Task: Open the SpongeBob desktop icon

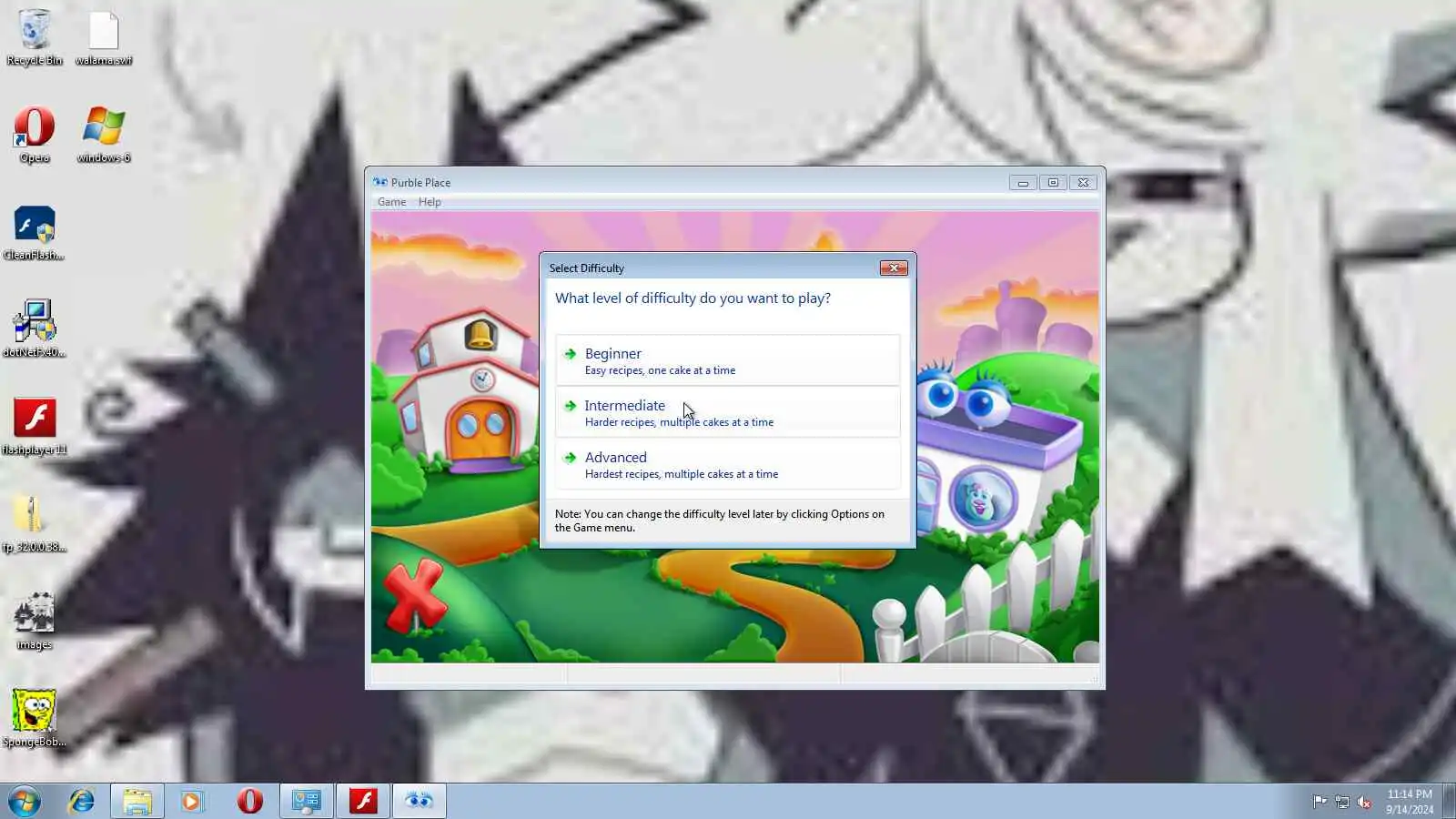Action: [35, 719]
